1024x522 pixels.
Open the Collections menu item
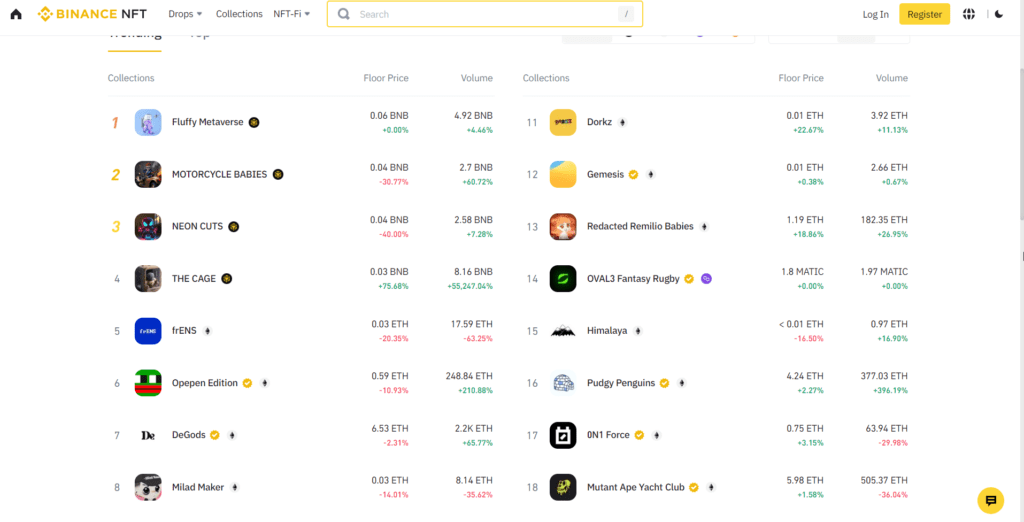click(239, 14)
